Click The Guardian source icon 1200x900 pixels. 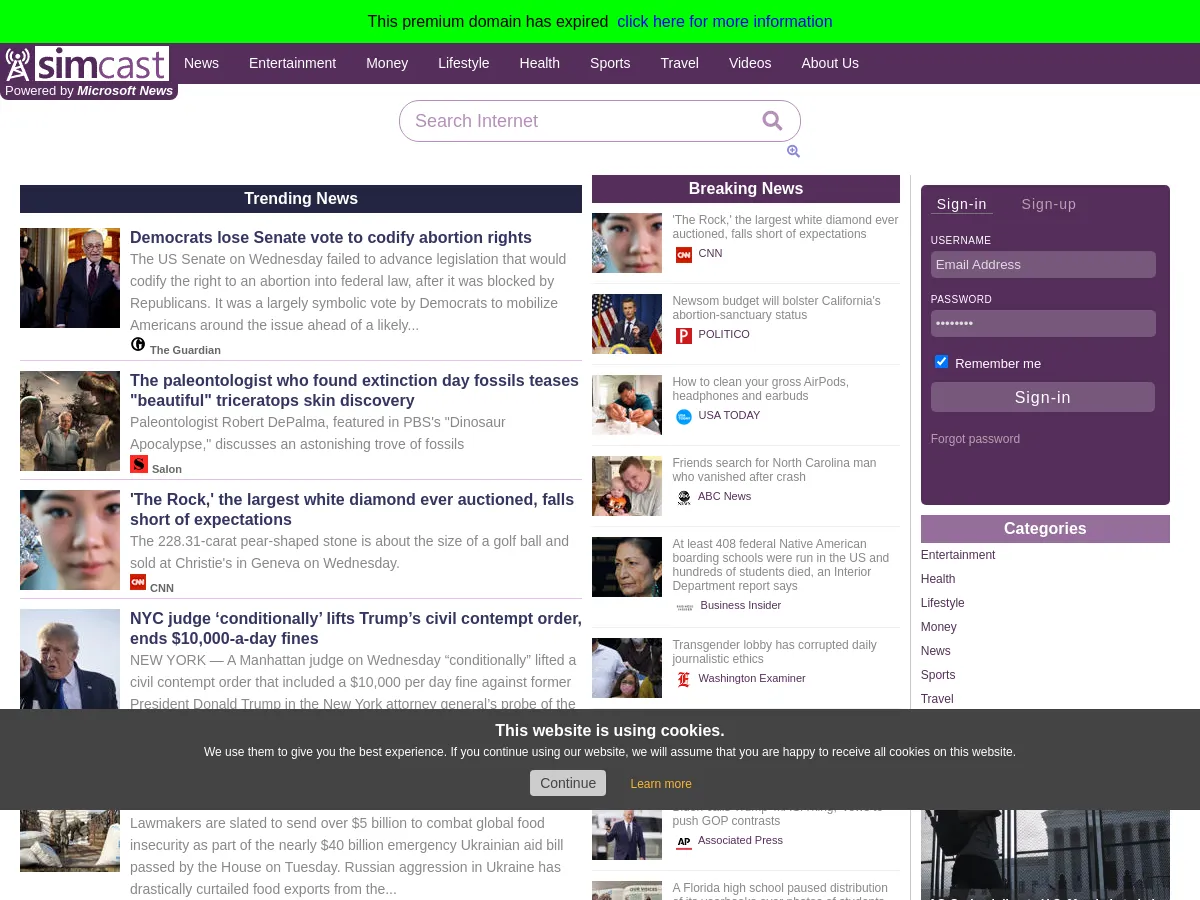138,345
